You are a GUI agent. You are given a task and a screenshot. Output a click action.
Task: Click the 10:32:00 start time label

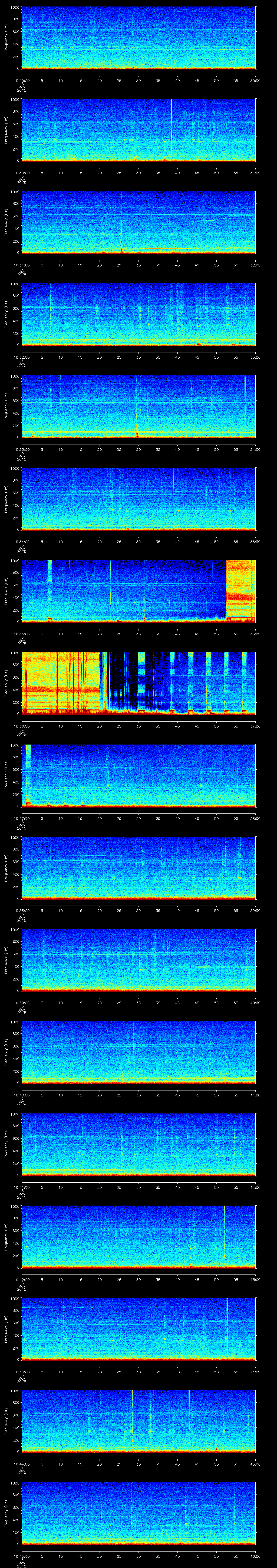pyautogui.click(x=21, y=357)
